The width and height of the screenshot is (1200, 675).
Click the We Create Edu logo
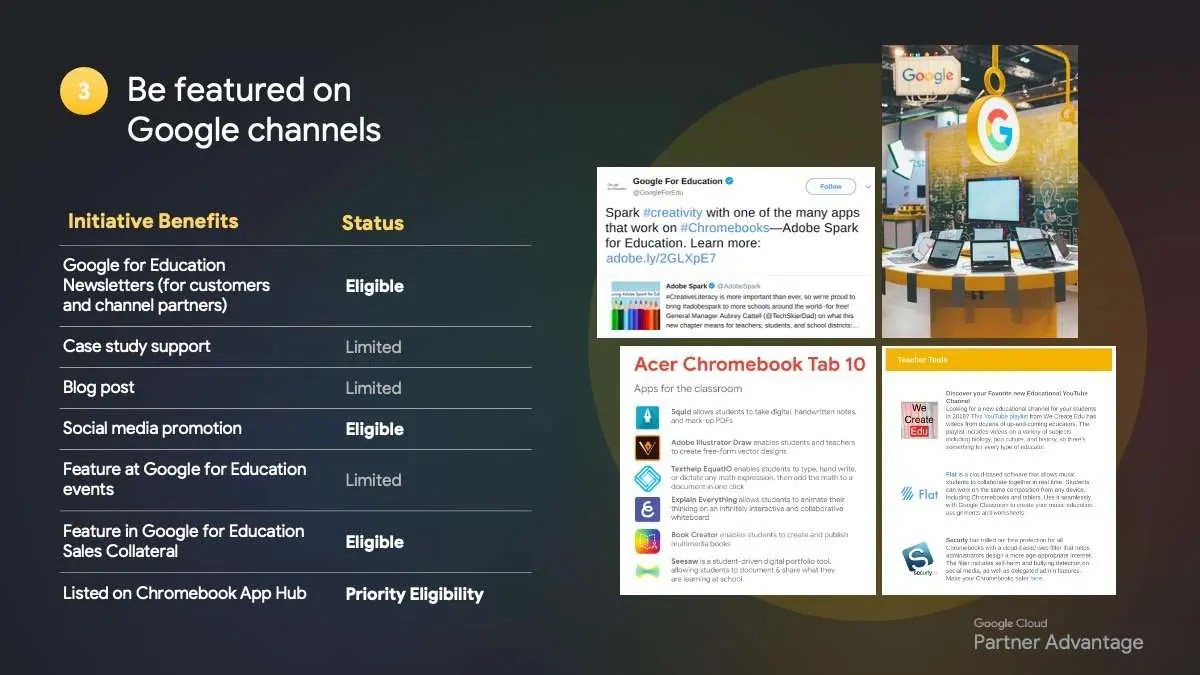[918, 419]
